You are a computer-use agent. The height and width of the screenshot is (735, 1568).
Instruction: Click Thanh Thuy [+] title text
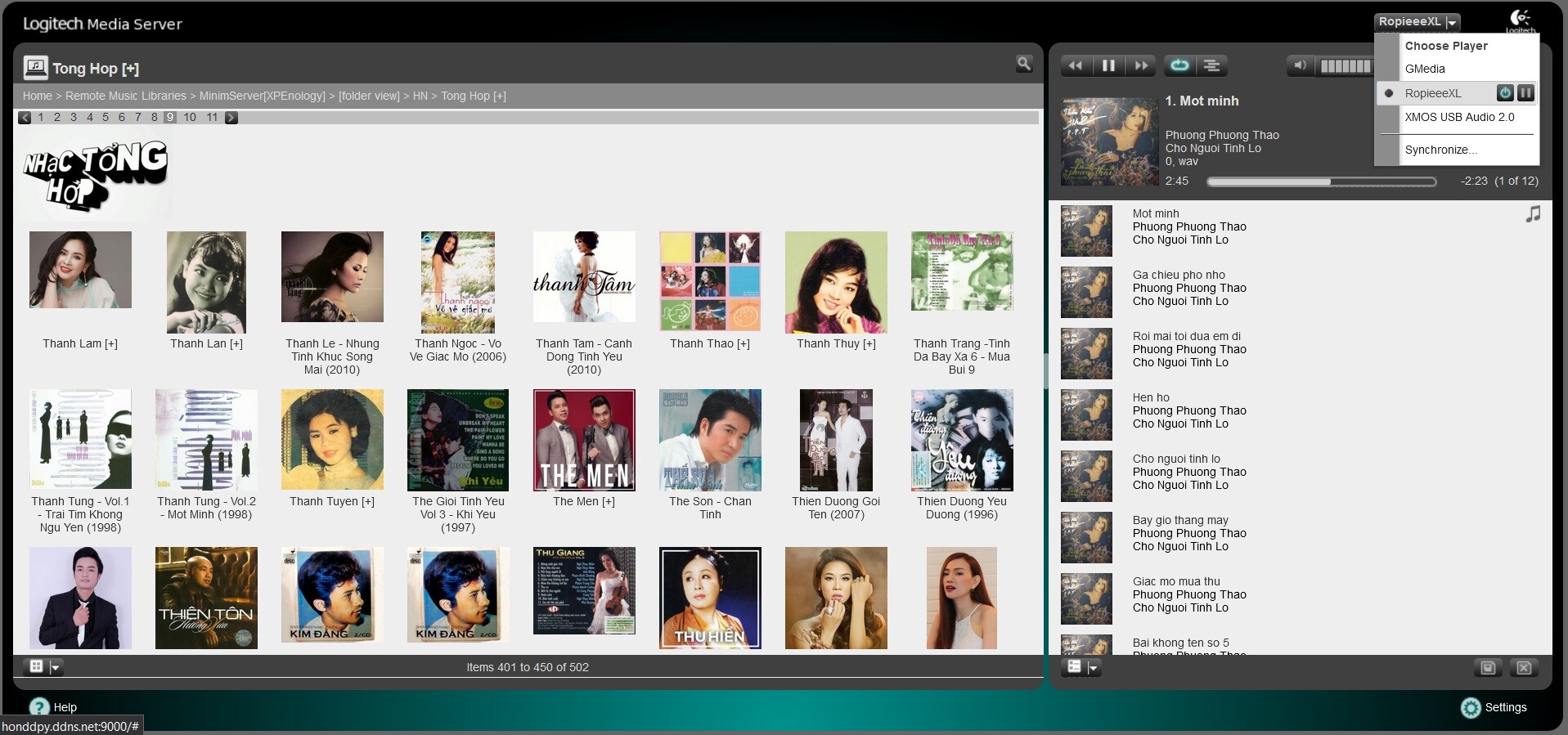pos(836,344)
